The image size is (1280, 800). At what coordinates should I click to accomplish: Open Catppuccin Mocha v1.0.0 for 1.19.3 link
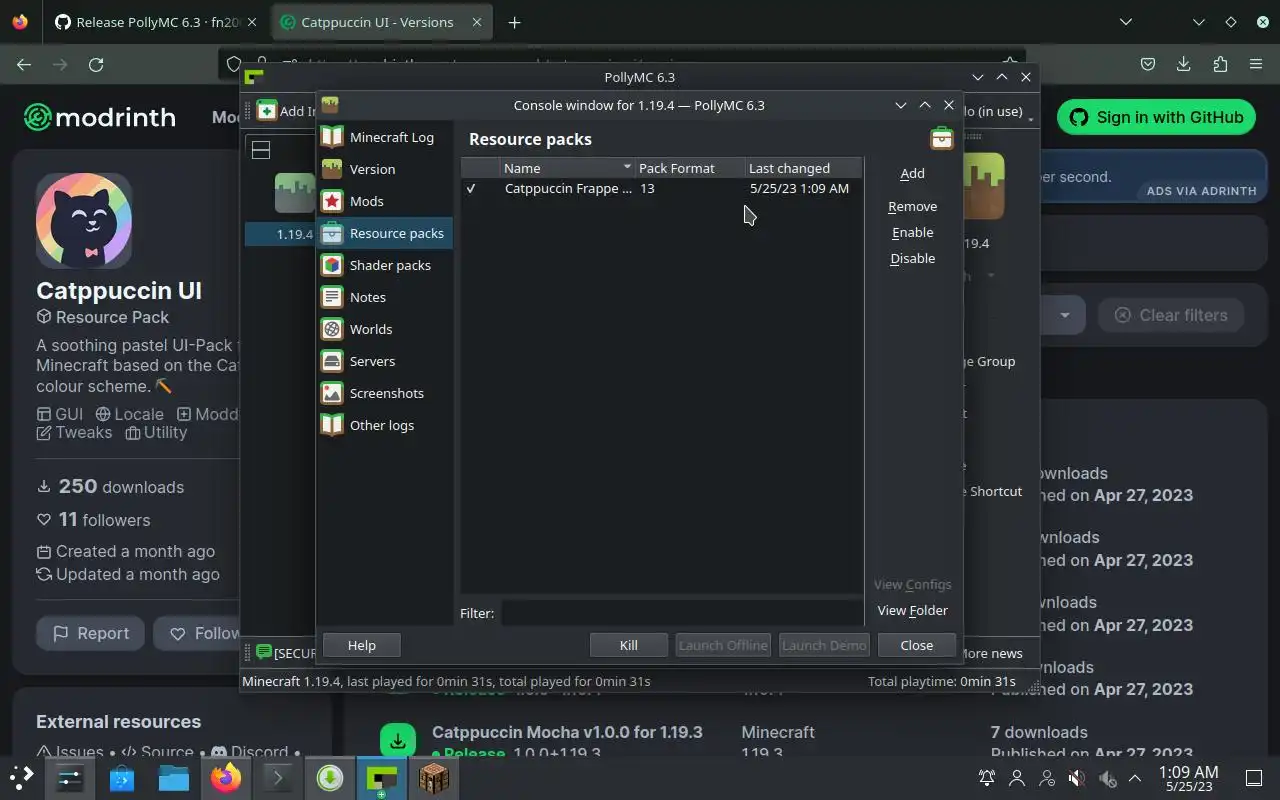[567, 732]
